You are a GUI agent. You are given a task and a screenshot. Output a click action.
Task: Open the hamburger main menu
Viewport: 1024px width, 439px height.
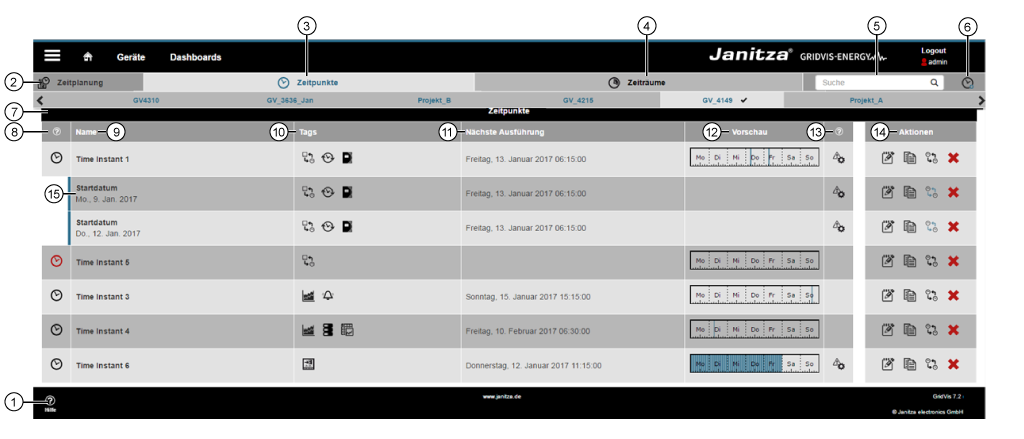tap(52, 57)
